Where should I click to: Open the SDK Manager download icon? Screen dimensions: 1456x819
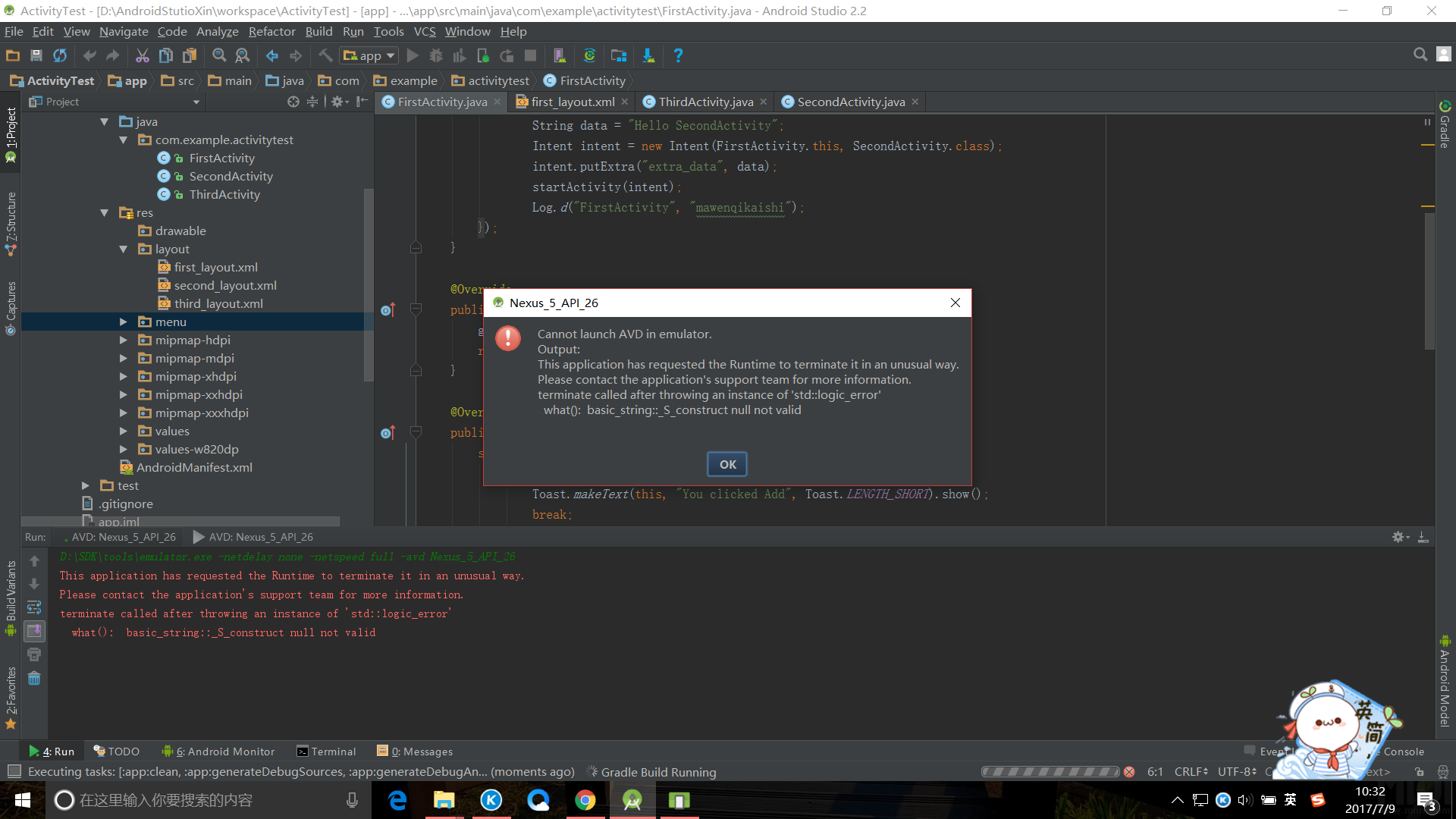(648, 55)
